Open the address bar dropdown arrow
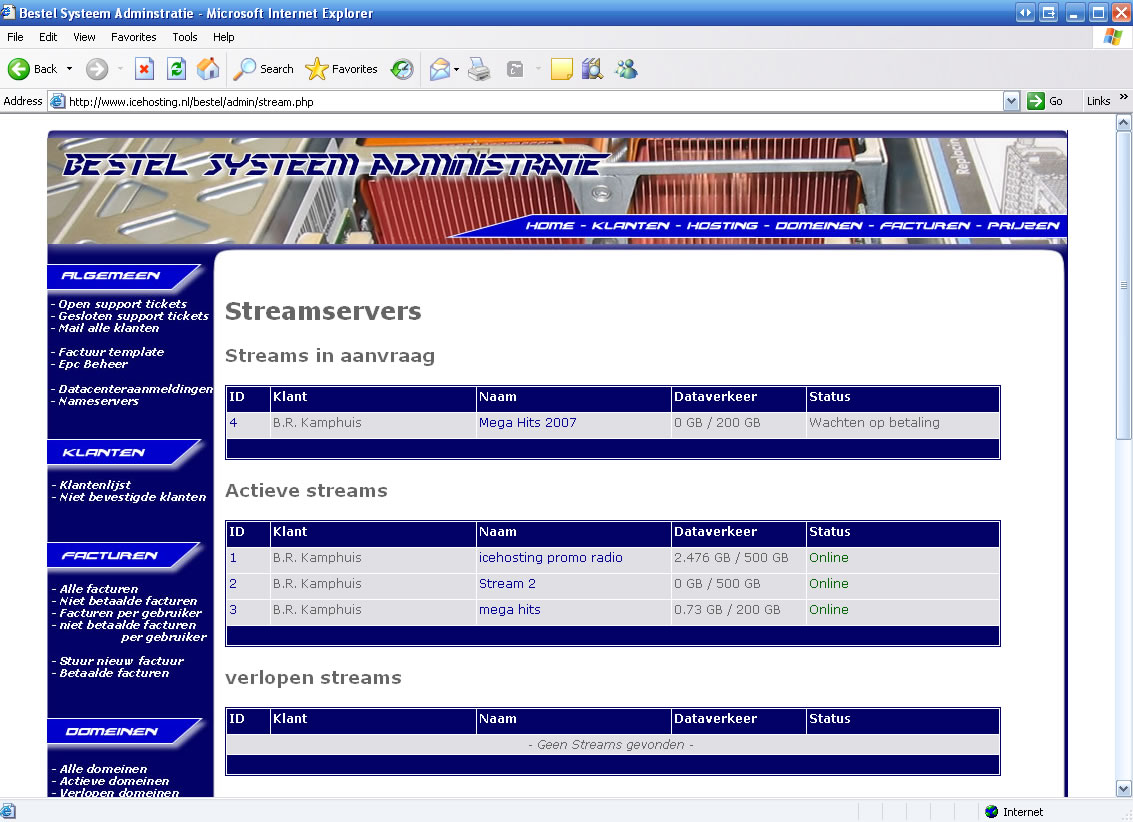The height and width of the screenshot is (822, 1133). (1011, 101)
